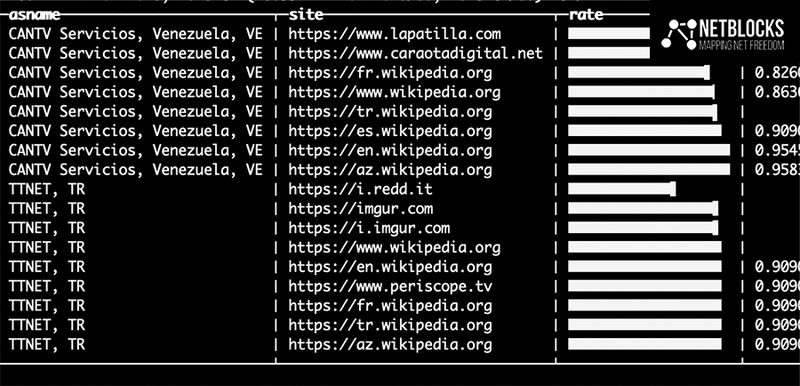The width and height of the screenshot is (800, 386).
Task: Click the site column header
Action: pos(306,15)
